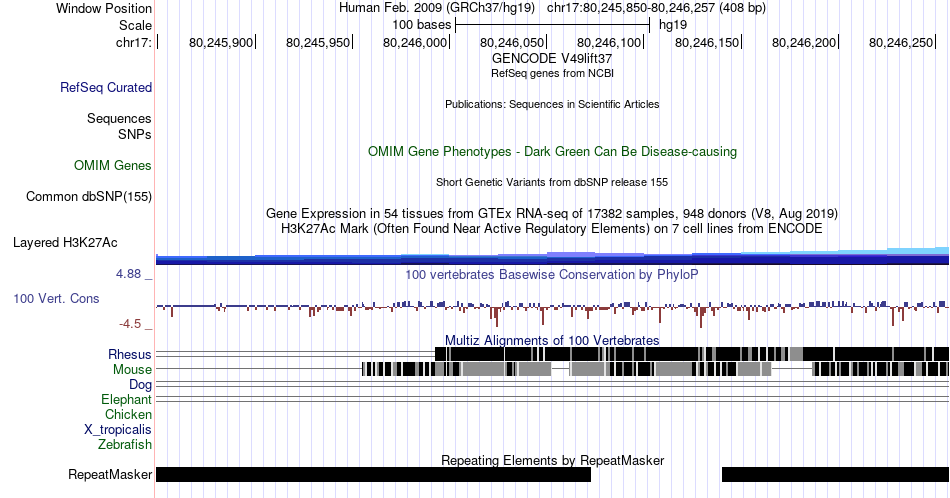Click the 80,246,050 ruler position
Viewport: 950px width, 498px height.
pyautogui.click(x=511, y=42)
